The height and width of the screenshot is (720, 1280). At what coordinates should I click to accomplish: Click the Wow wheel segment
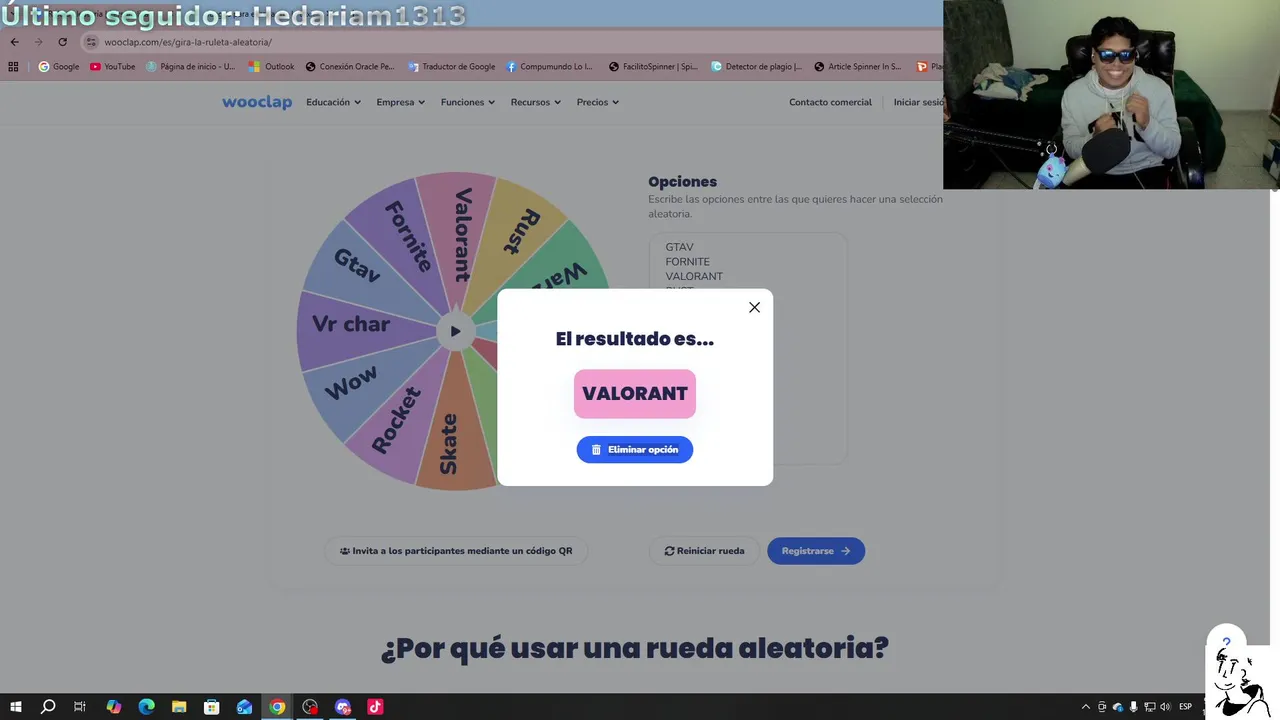coord(350,383)
